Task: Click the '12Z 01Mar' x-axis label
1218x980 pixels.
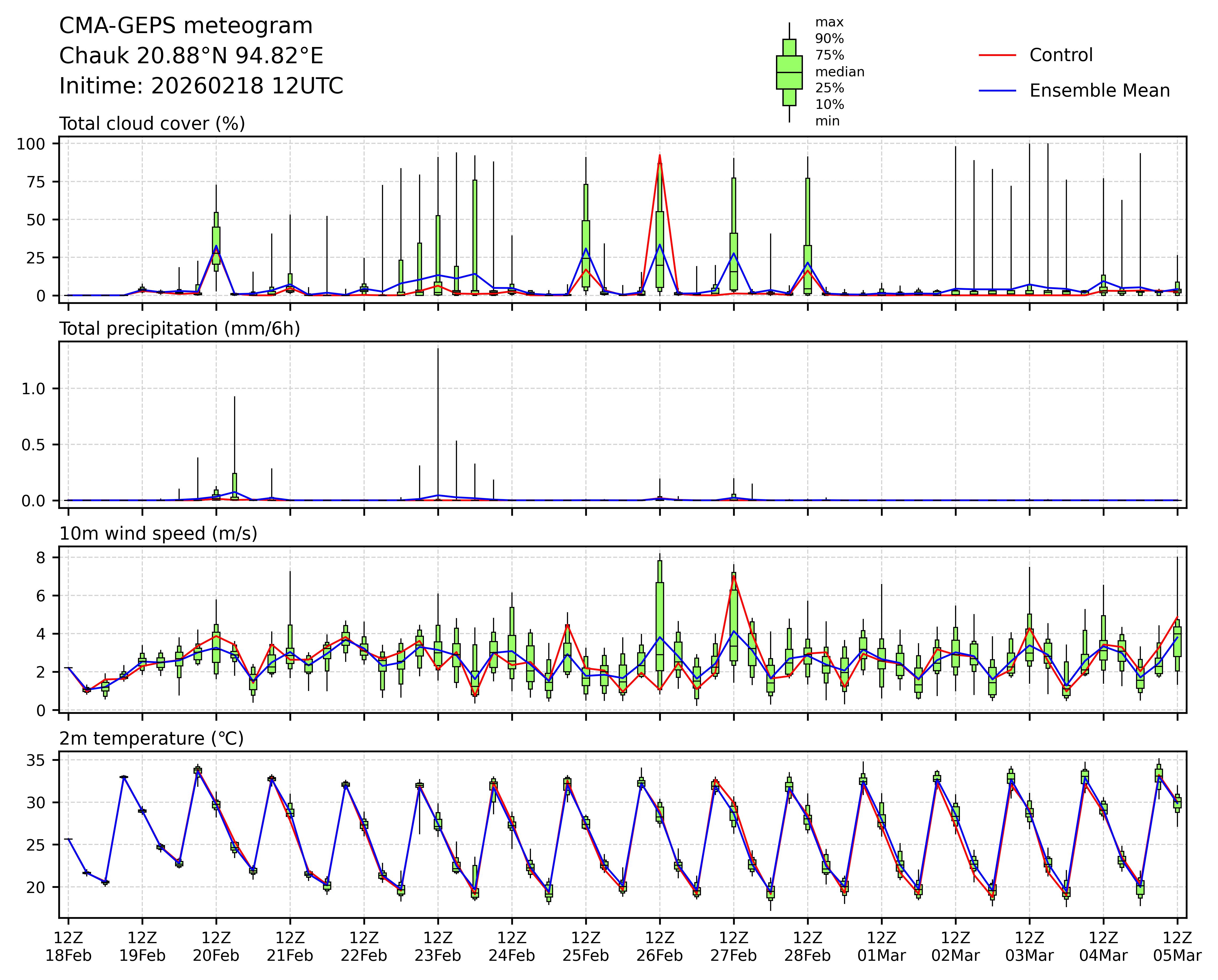Action: [881, 947]
